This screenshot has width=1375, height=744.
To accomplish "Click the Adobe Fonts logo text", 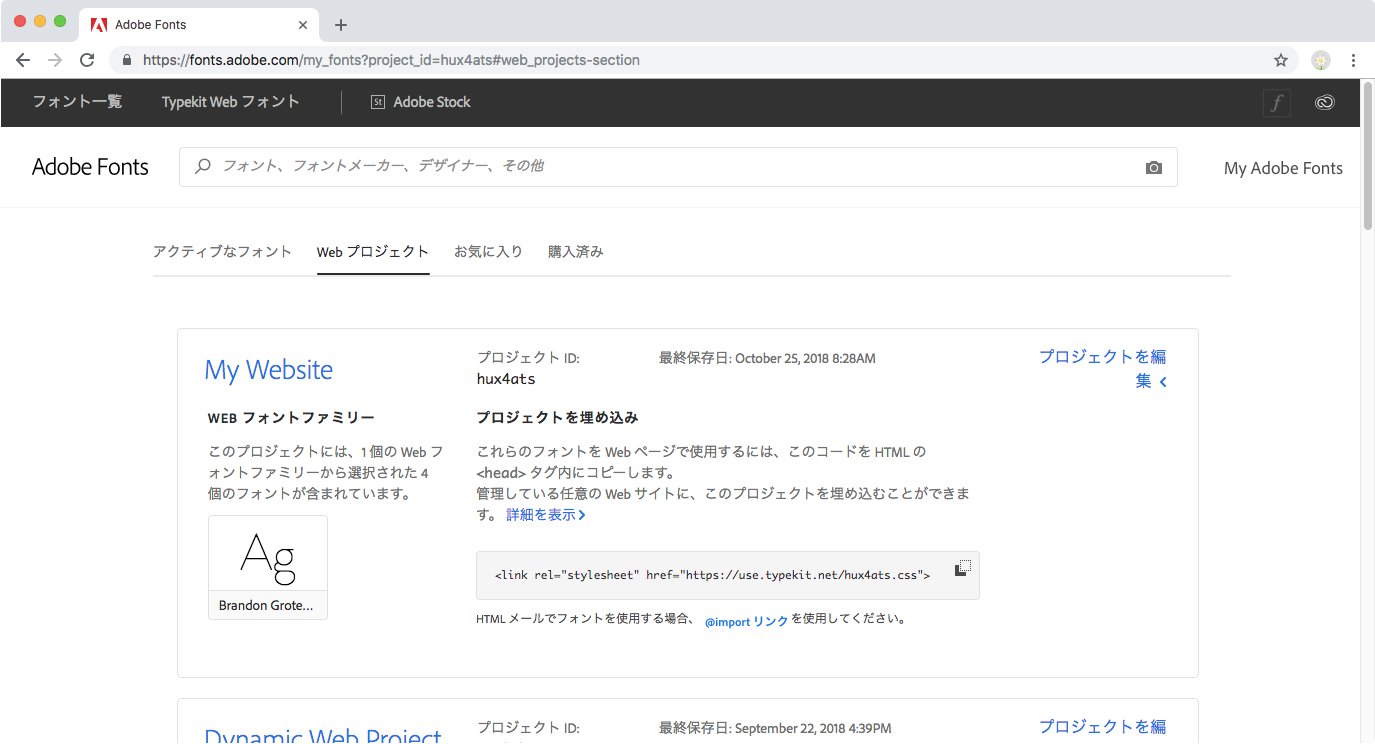I will click(90, 167).
